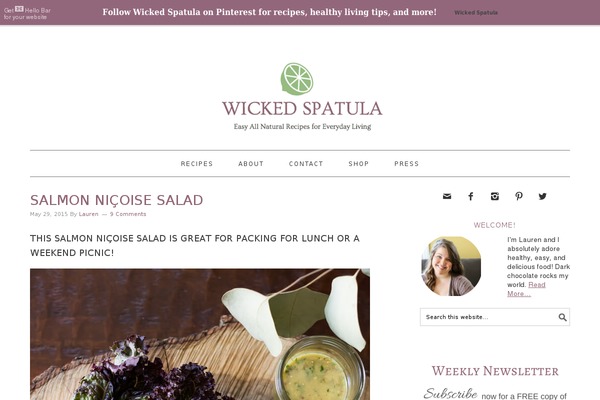Open the Twitter bird icon
600x400 pixels.
tap(543, 196)
